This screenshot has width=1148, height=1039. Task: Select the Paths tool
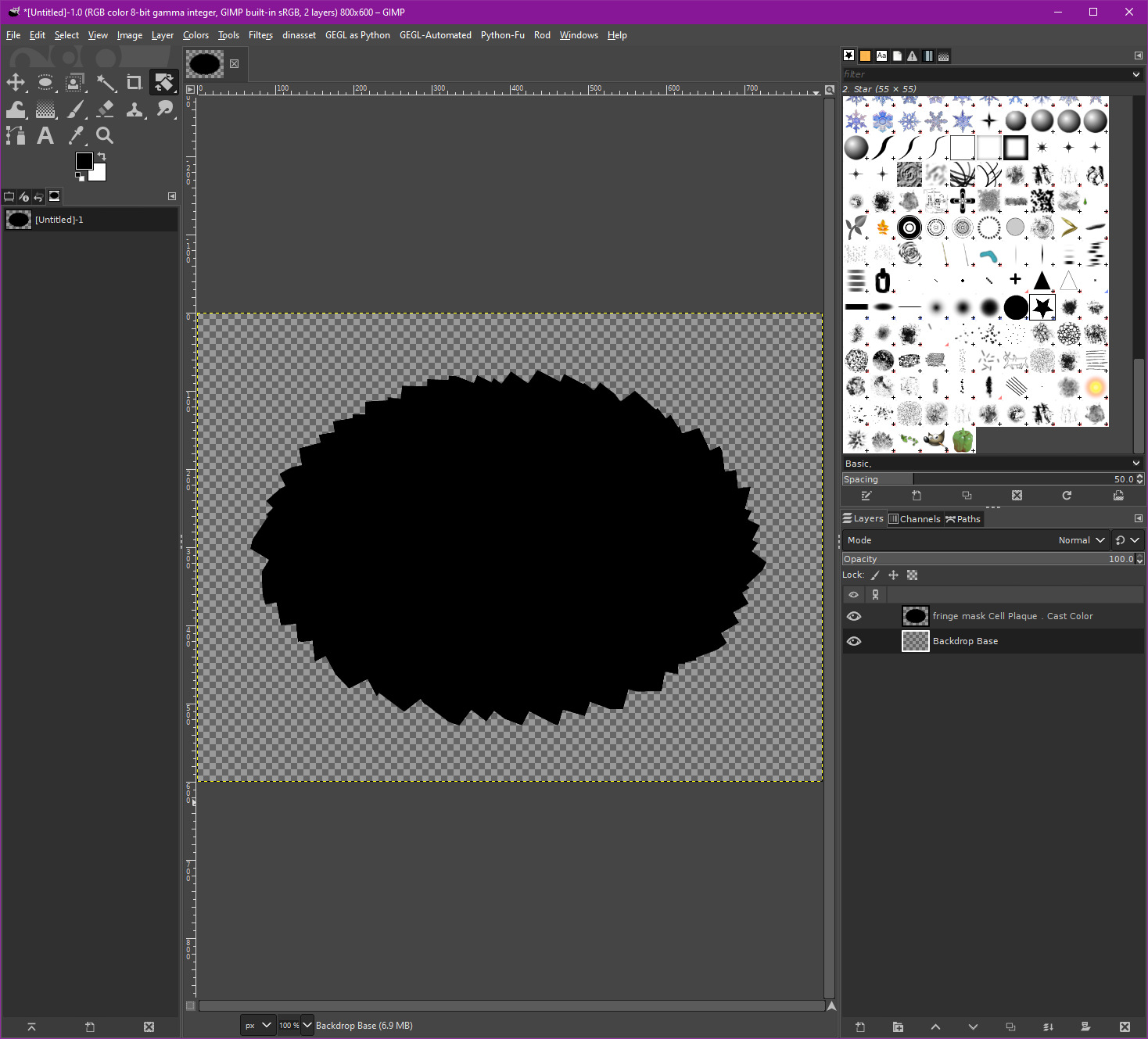(16, 136)
